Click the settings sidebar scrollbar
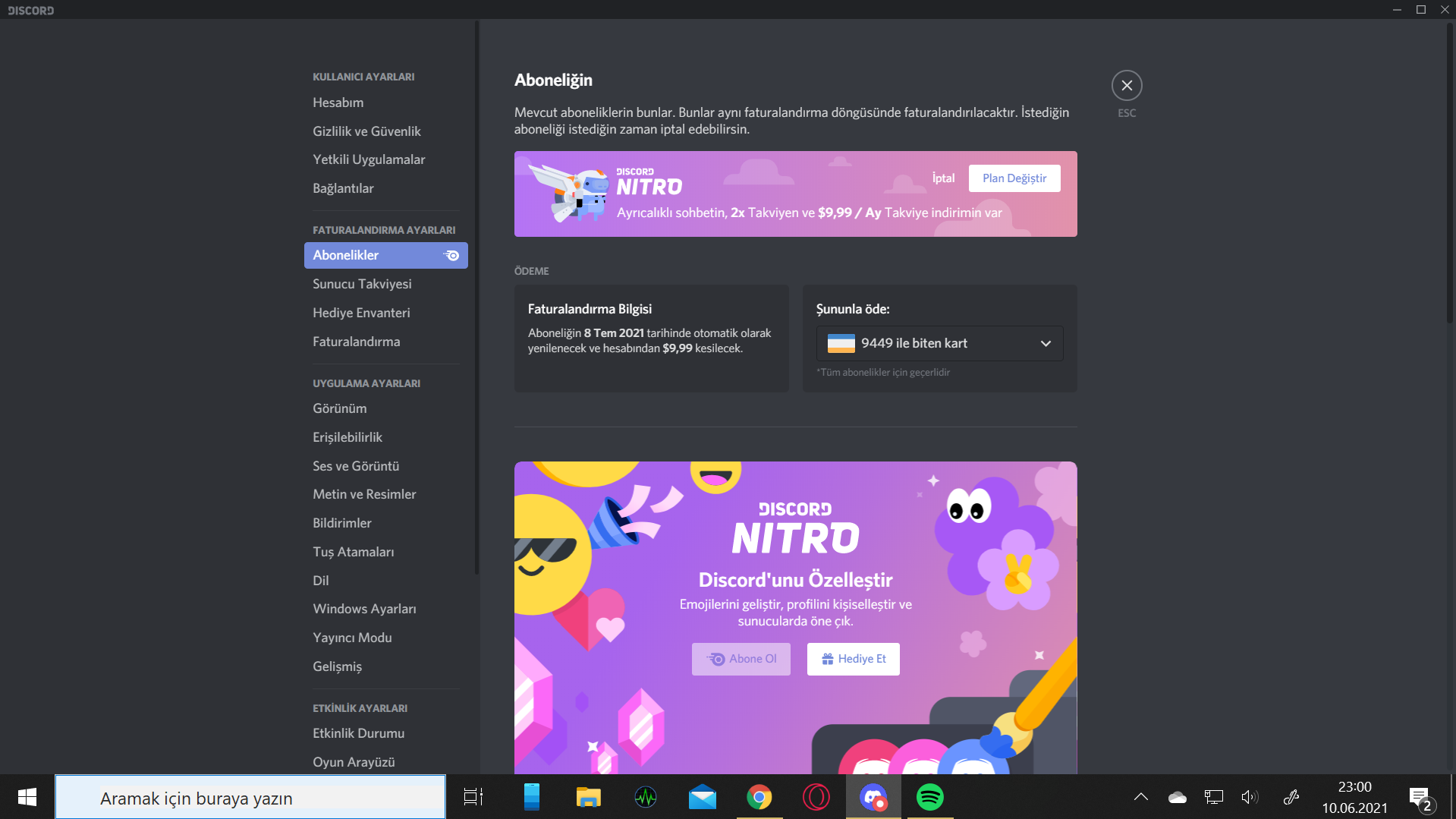1456x819 pixels. tap(477, 298)
